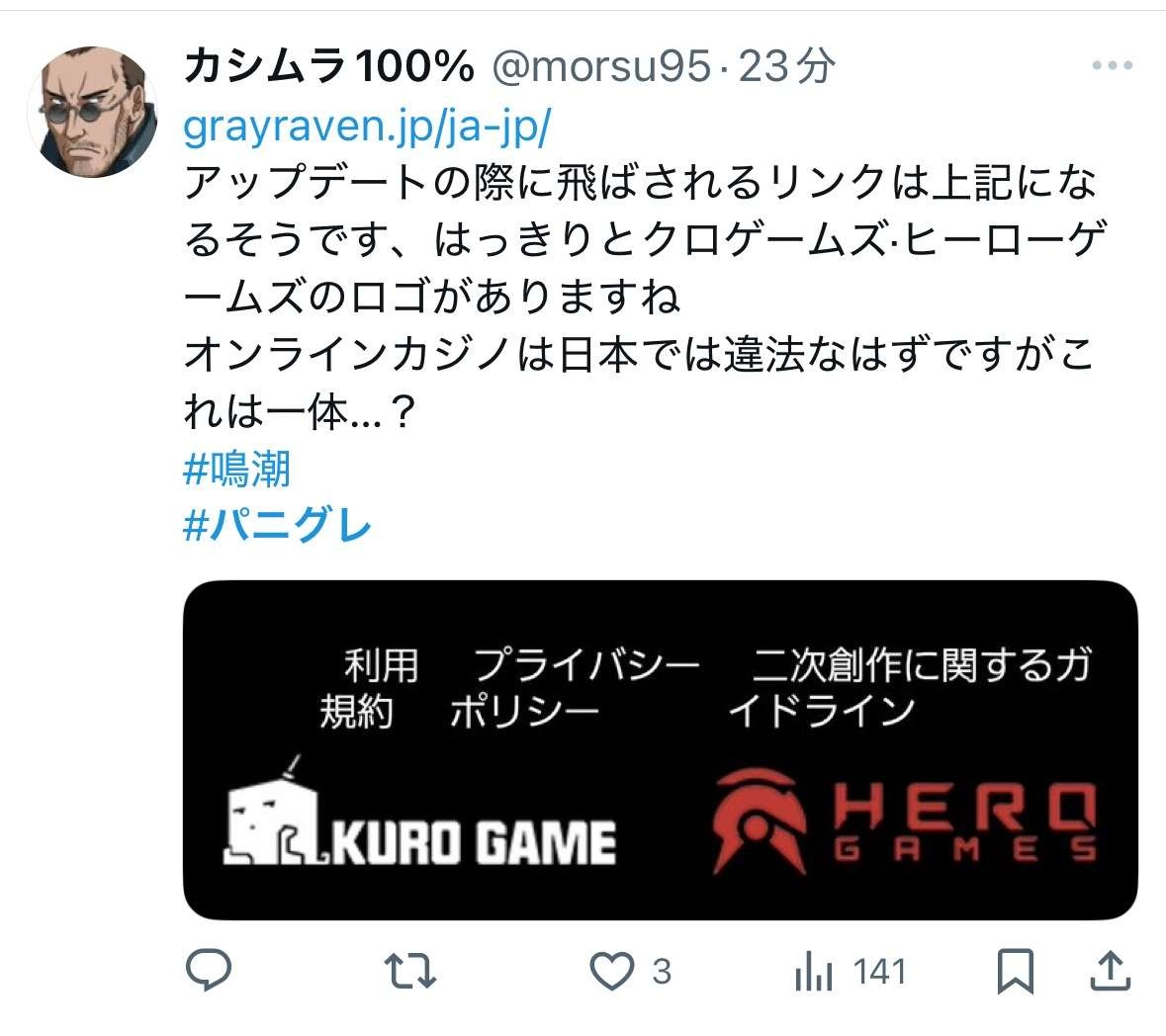Tap the 23分 timestamp
This screenshot has width=1166, height=1036.
(x=787, y=66)
